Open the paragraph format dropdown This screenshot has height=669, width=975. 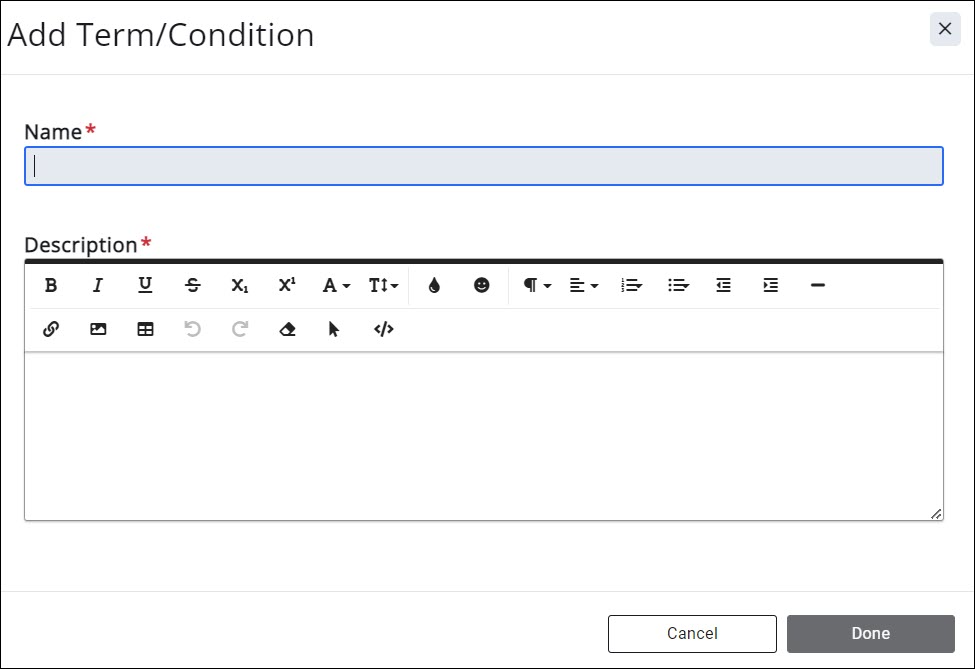(537, 286)
